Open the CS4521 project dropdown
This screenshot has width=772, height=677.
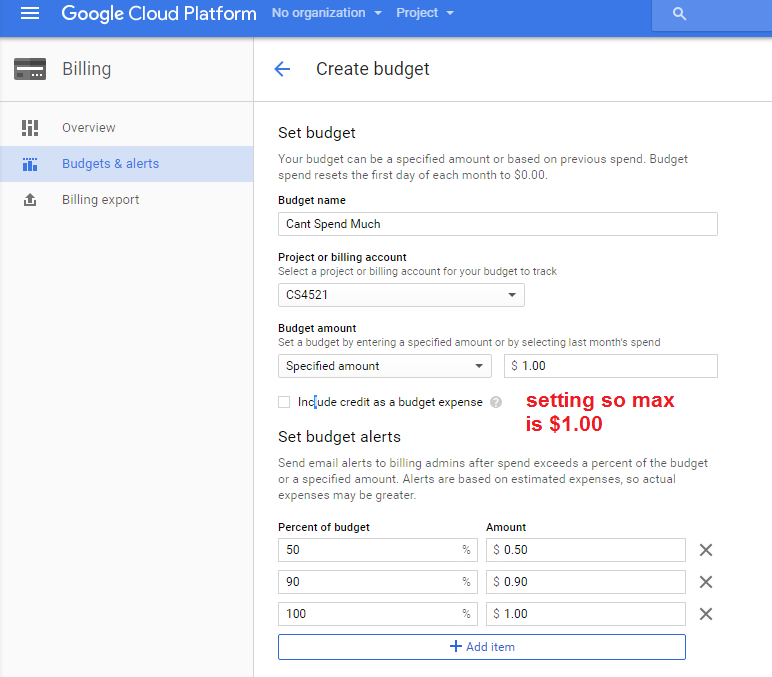(x=401, y=295)
